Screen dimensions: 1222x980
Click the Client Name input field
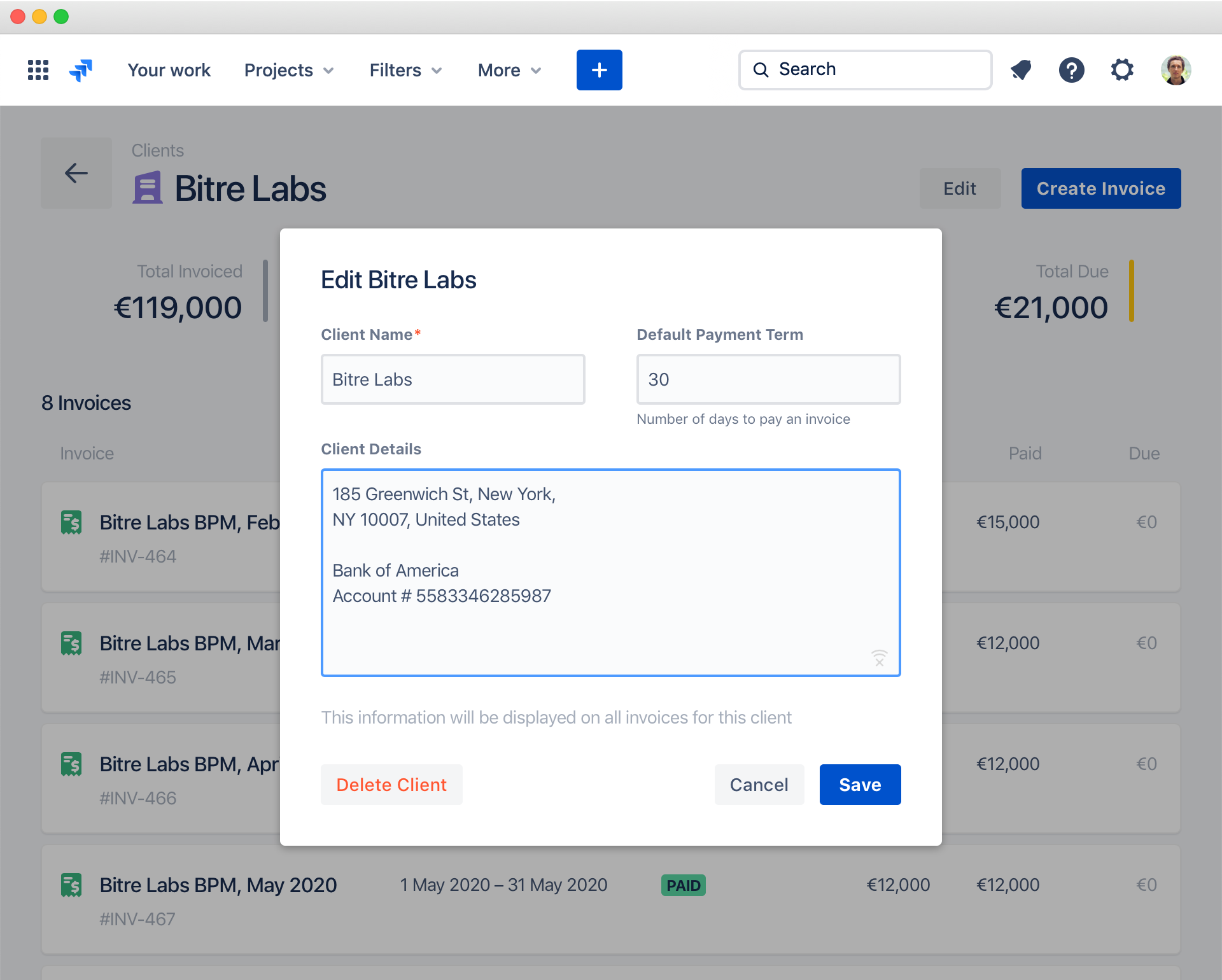(x=452, y=378)
